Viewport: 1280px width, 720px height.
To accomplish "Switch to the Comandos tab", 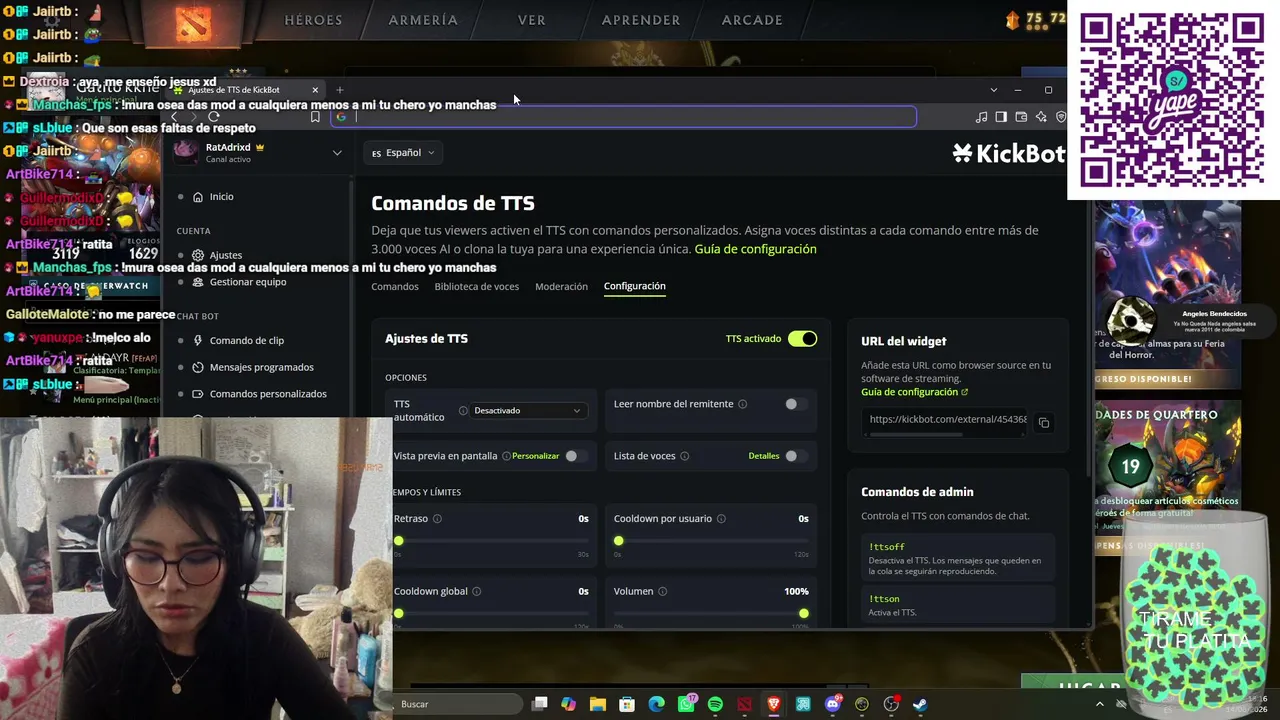I will (x=395, y=287).
